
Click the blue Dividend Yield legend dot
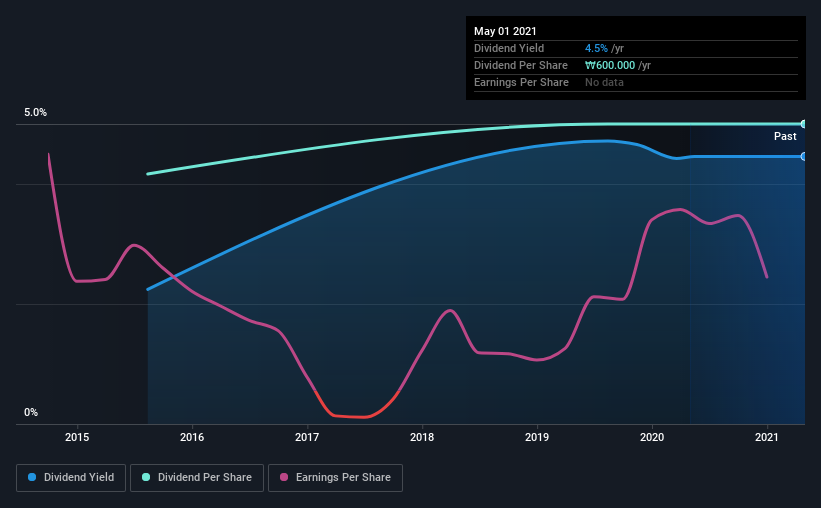click(32, 477)
